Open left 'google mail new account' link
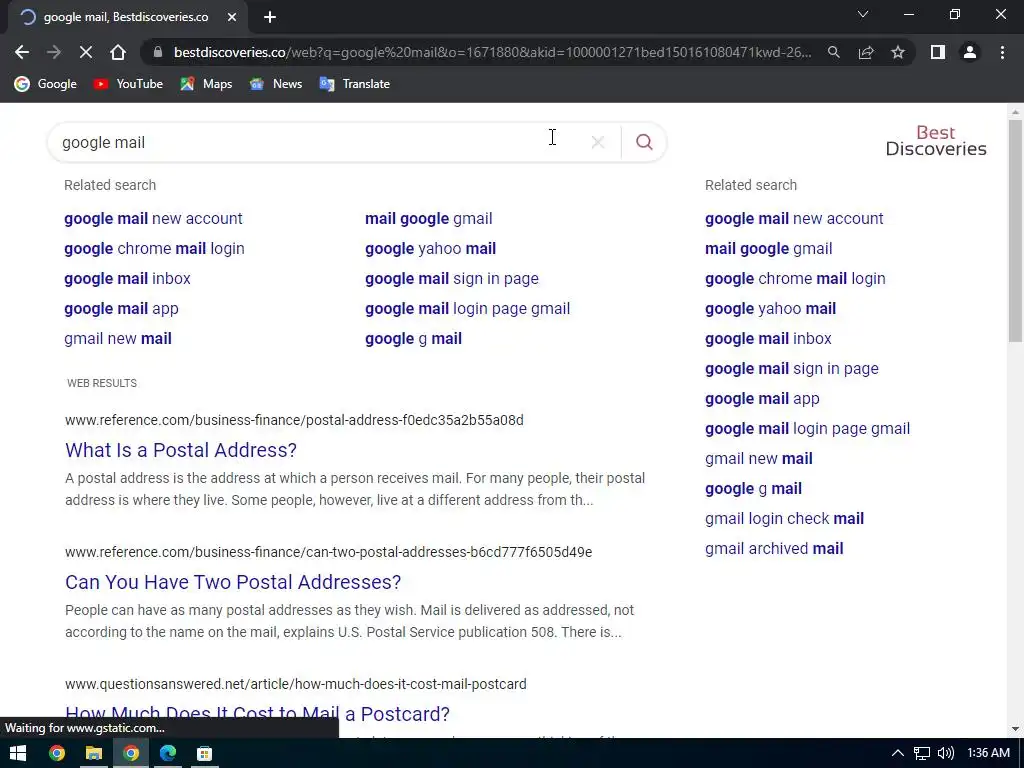Screen dimensions: 1024x768 (153, 218)
